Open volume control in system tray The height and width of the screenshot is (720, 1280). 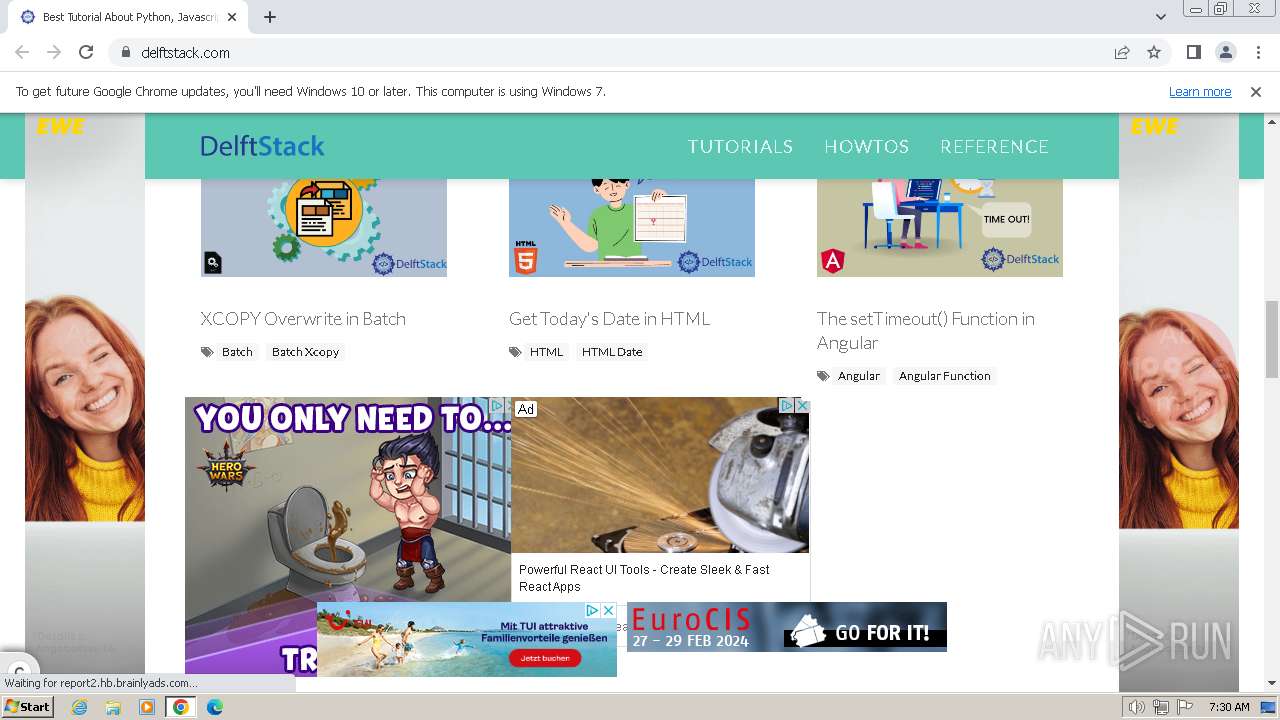click(x=1137, y=707)
